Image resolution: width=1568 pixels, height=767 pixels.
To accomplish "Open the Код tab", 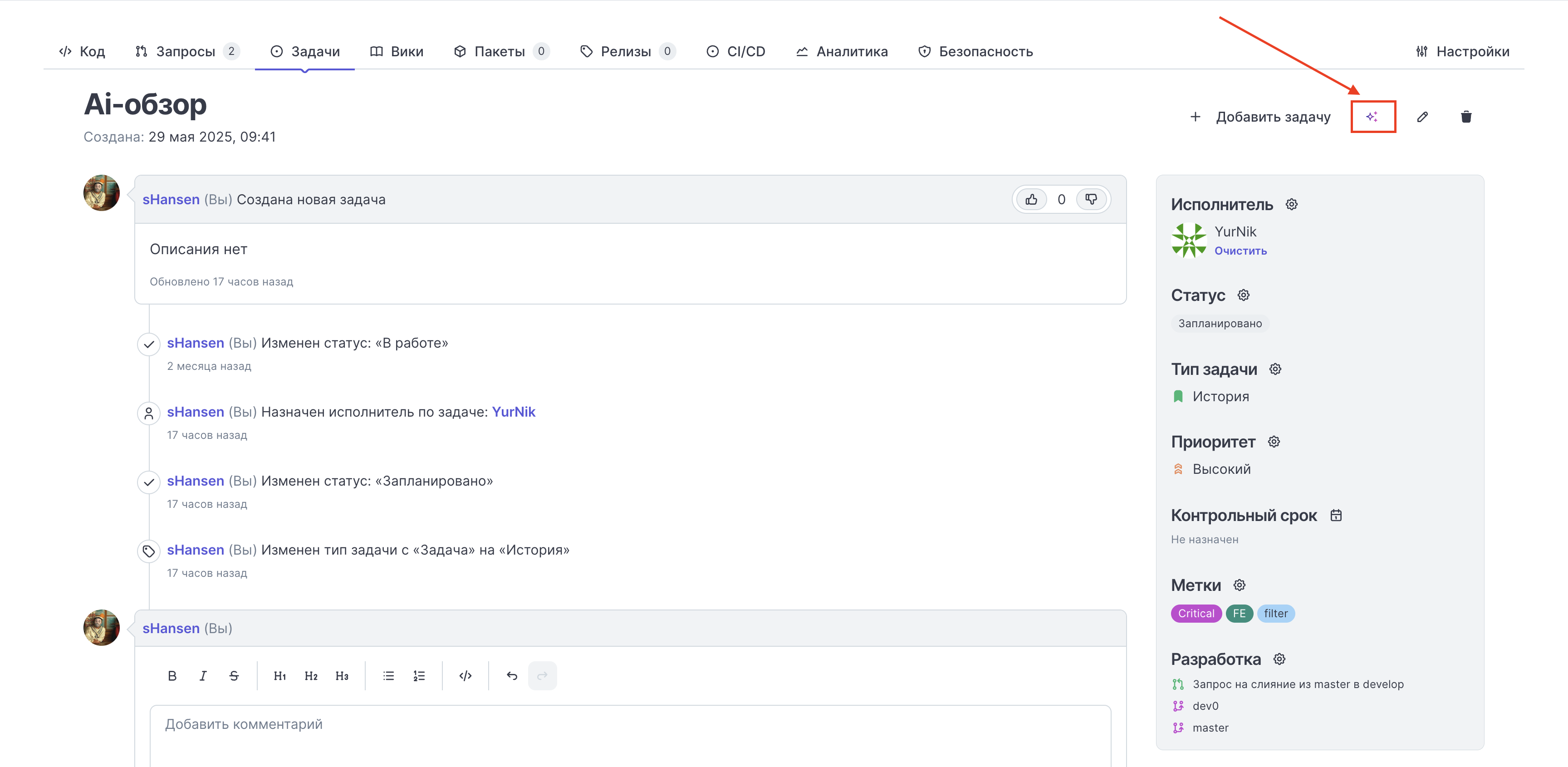I will [82, 52].
